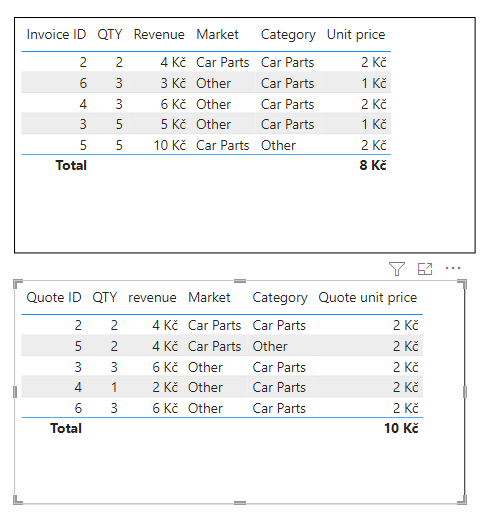
Task: Select Market Car Parts in quote row 5
Action: (215, 346)
